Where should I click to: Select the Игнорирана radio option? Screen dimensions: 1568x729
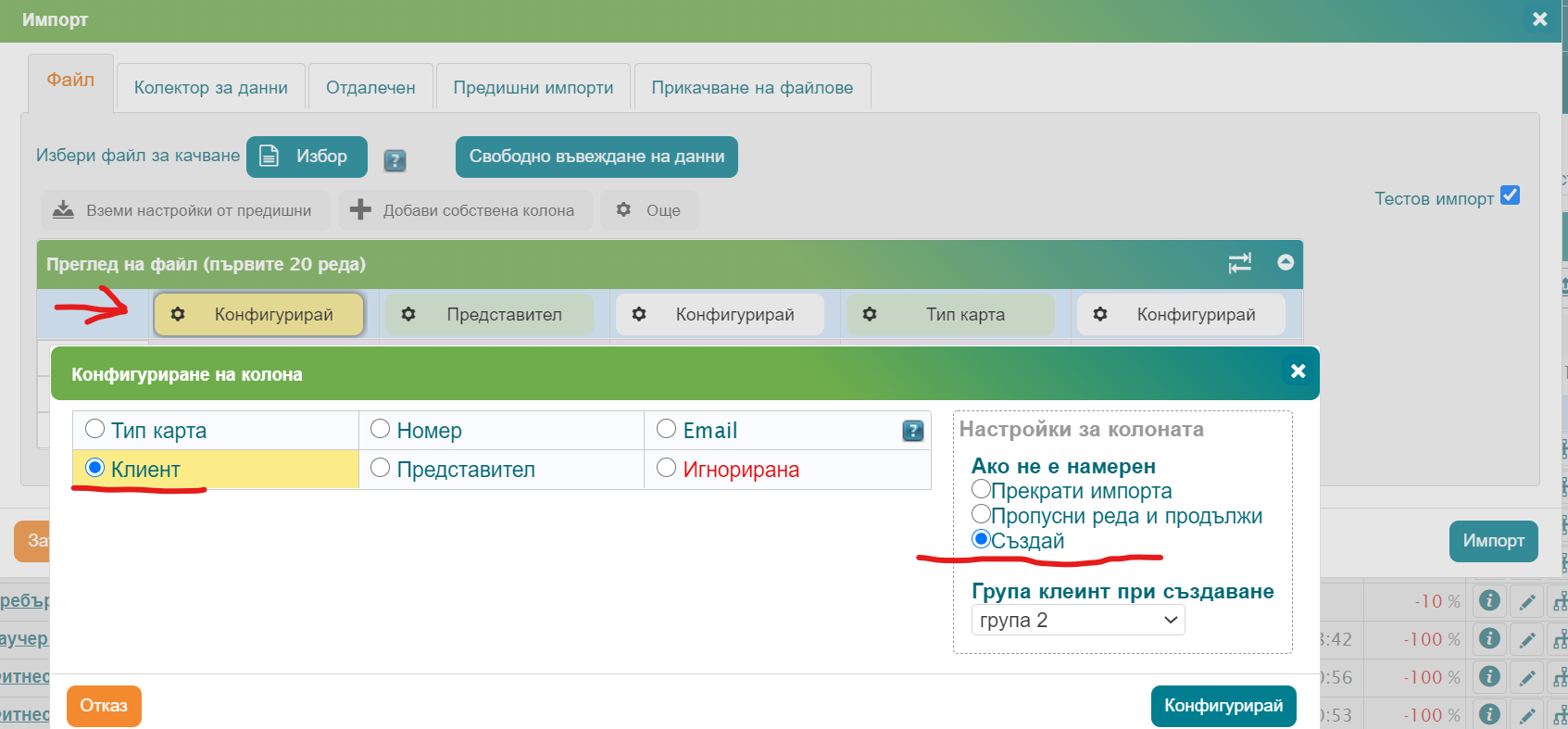tap(666, 468)
